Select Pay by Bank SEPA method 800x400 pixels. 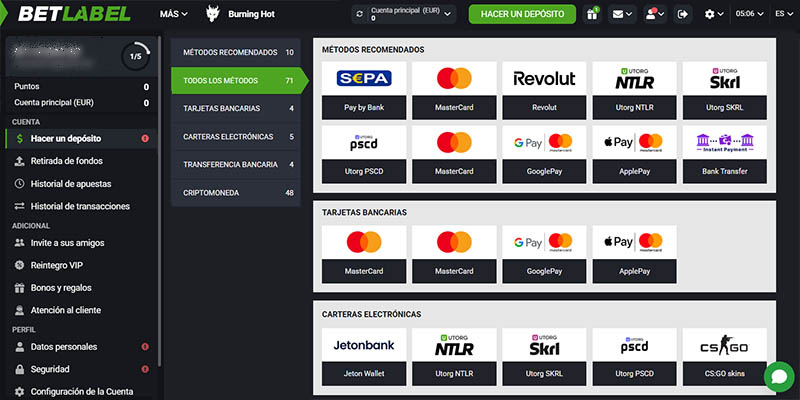[365, 89]
